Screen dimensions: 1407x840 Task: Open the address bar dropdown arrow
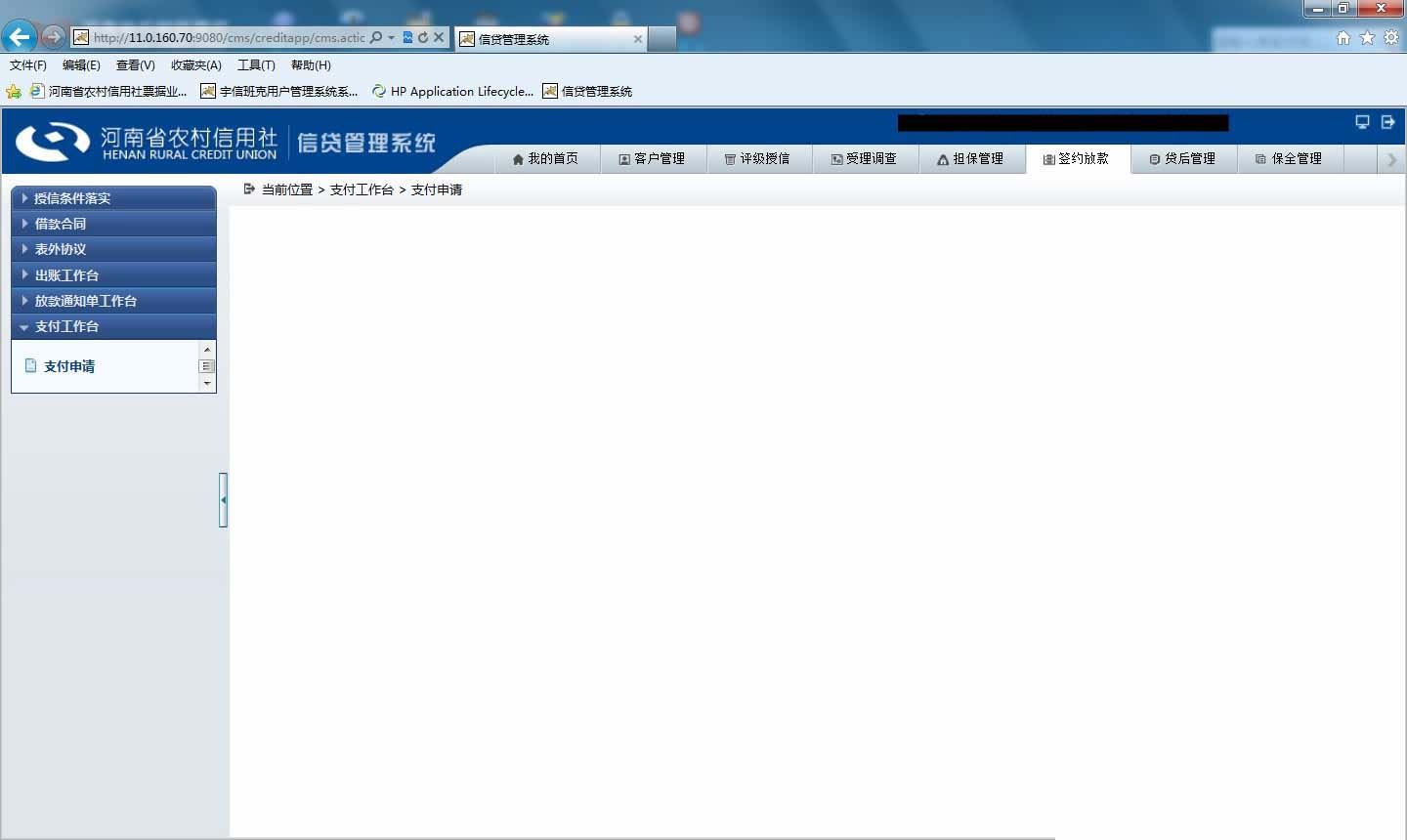[391, 37]
